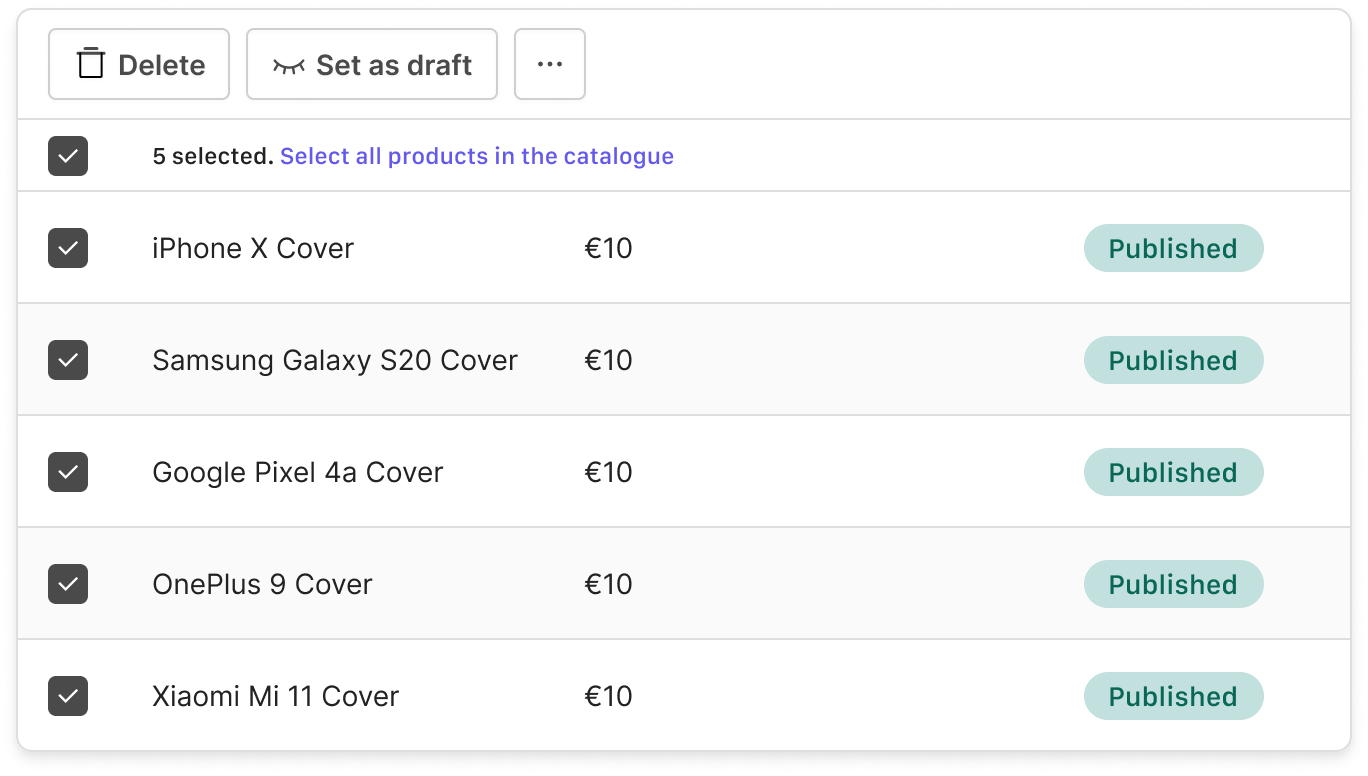This screenshot has width=1368, height=776.
Task: Click the Delete button with trash icon
Action: 139,65
